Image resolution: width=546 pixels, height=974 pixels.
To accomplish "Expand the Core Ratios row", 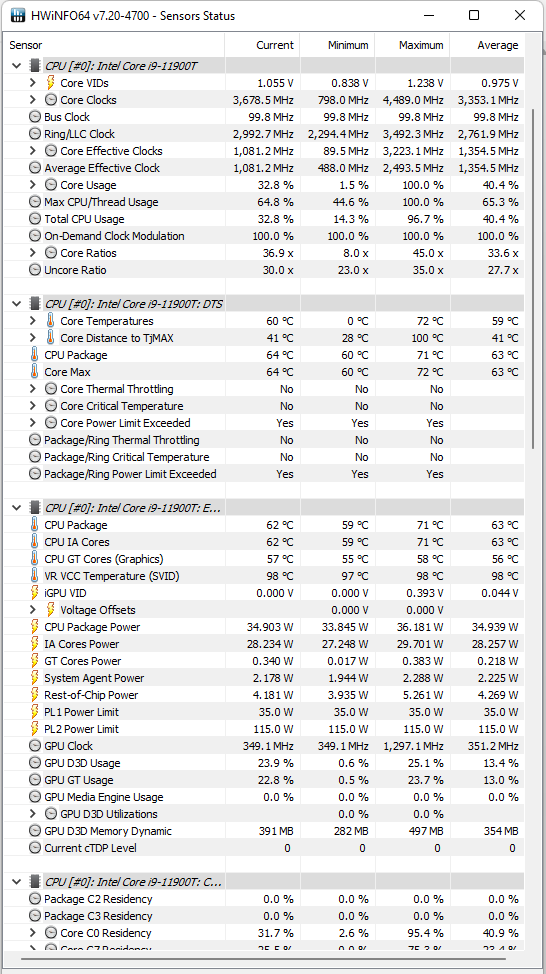I will coord(33,253).
